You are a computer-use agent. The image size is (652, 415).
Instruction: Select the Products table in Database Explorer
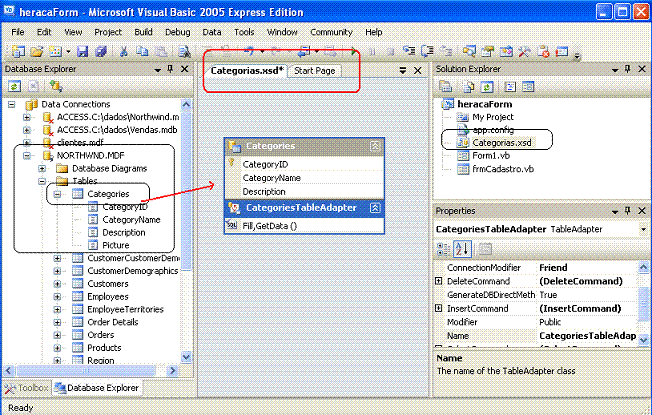point(104,348)
